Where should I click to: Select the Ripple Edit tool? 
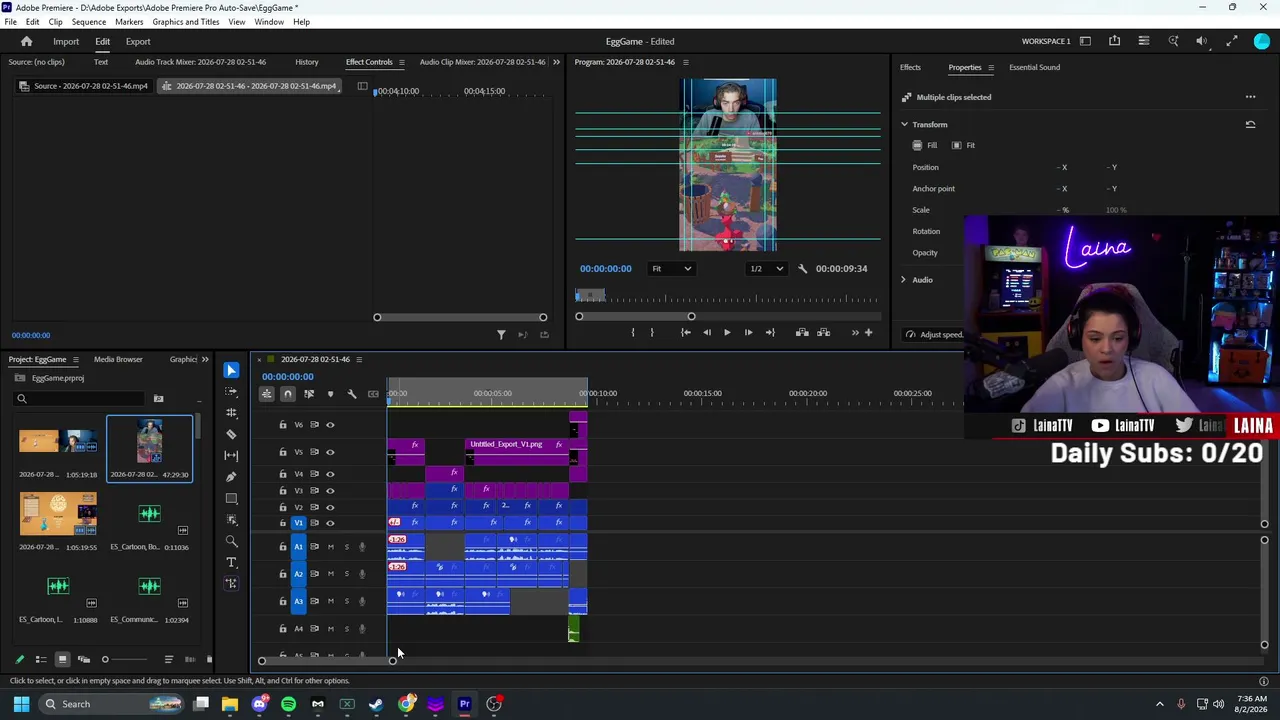(231, 413)
